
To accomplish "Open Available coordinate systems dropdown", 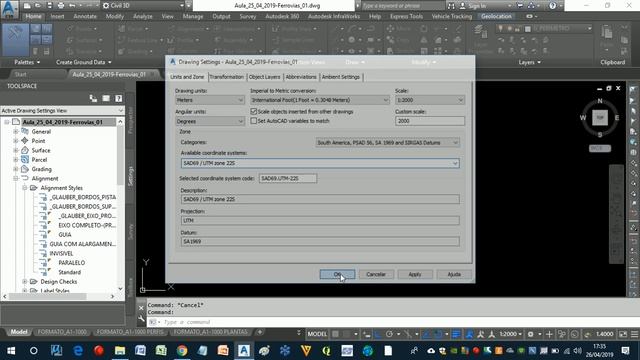I will 320,163.
